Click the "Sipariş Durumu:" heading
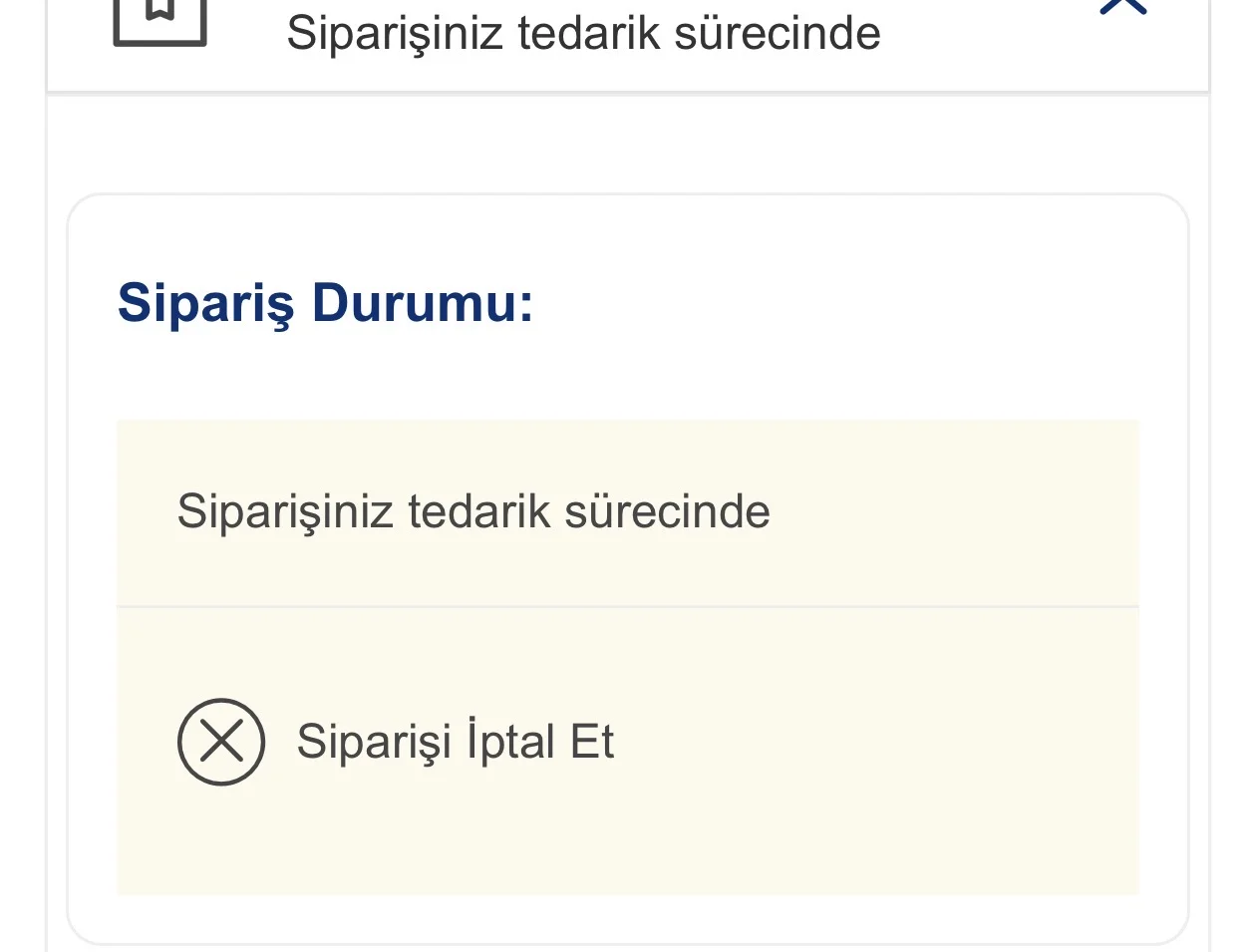 pos(326,303)
